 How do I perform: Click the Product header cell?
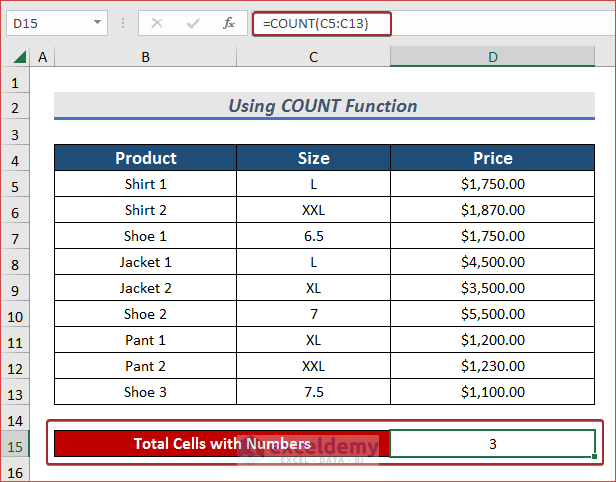[x=145, y=158]
